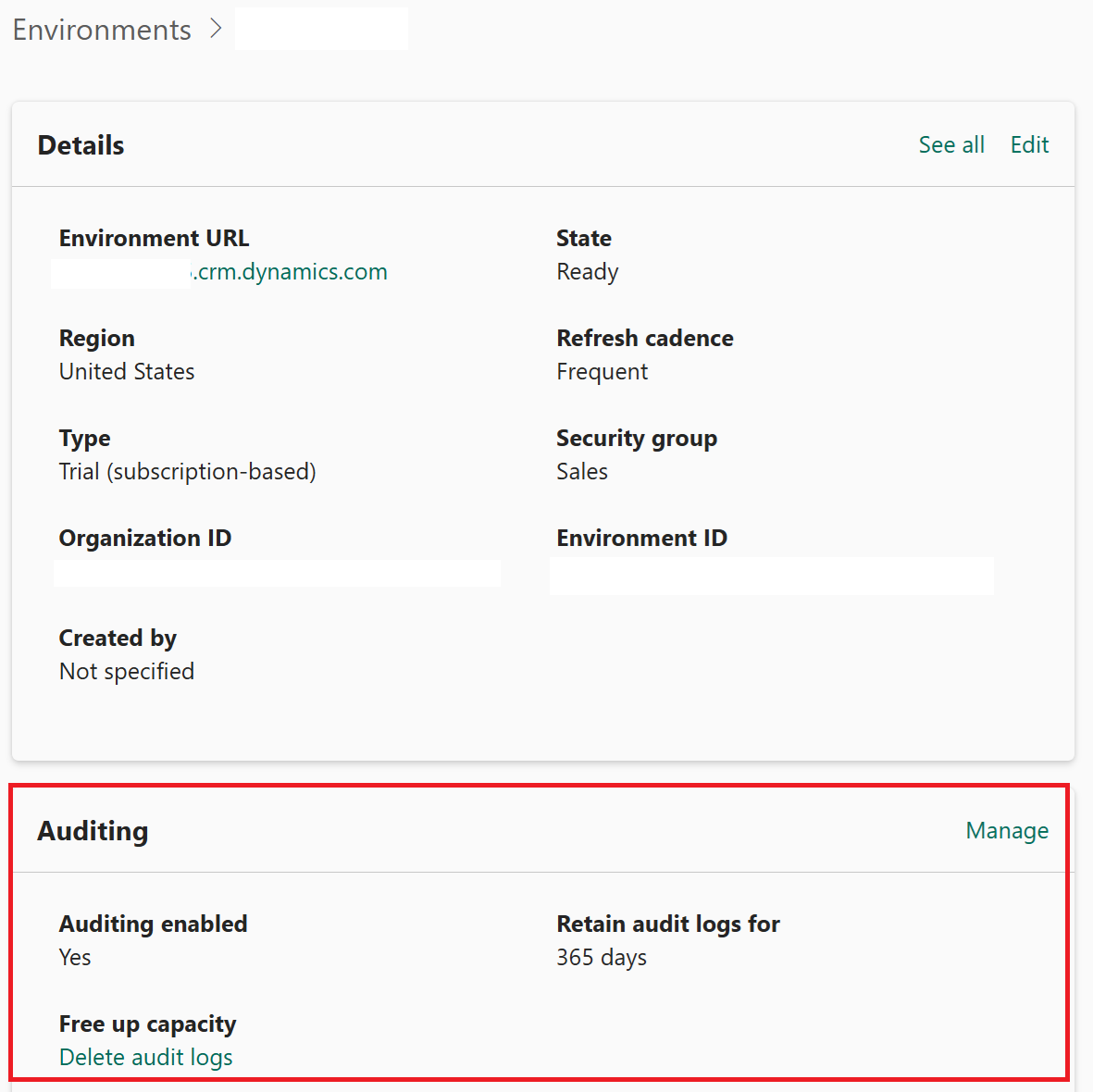Select the Ready state value
This screenshot has width=1093, height=1092.
pyautogui.click(x=587, y=272)
